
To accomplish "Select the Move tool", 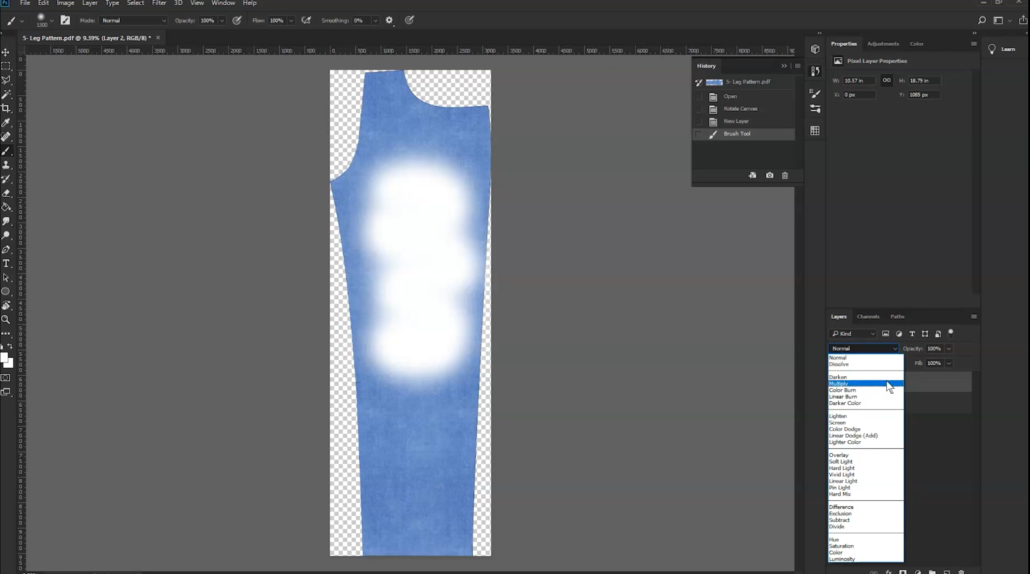I will (6, 52).
